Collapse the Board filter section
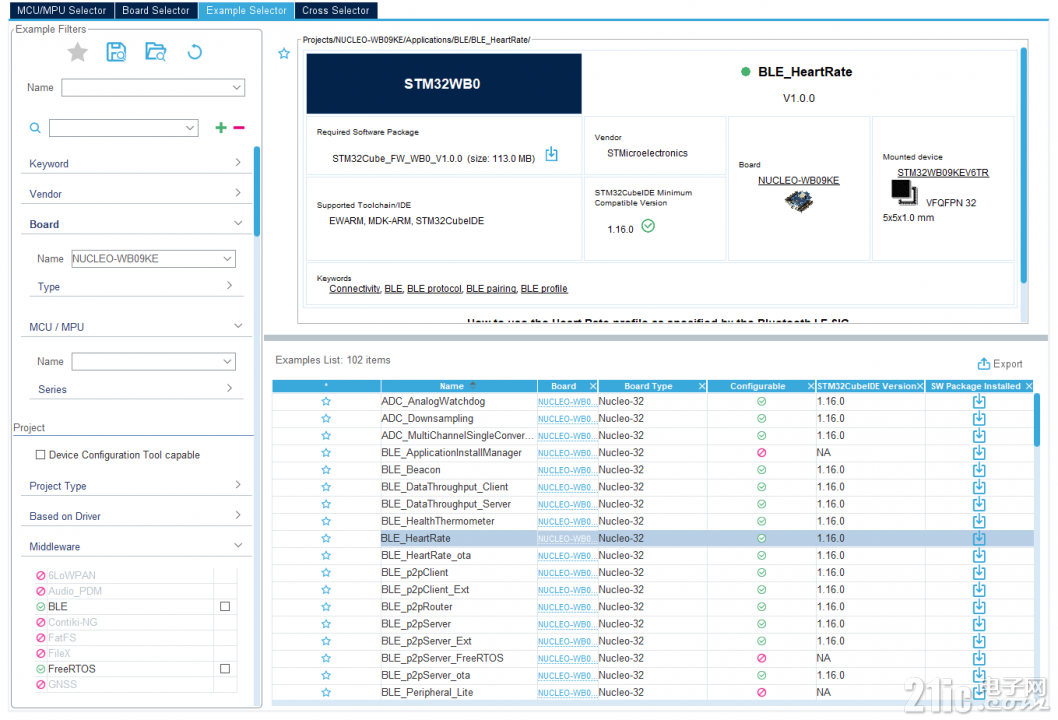Image resolution: width=1058 pixels, height=720 pixels. coord(238,223)
